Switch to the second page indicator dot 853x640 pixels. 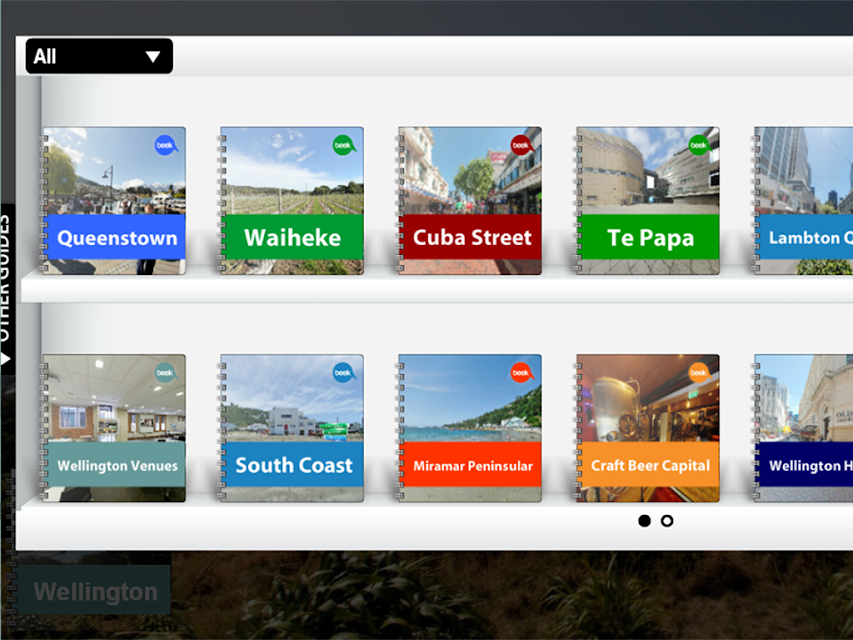(667, 521)
